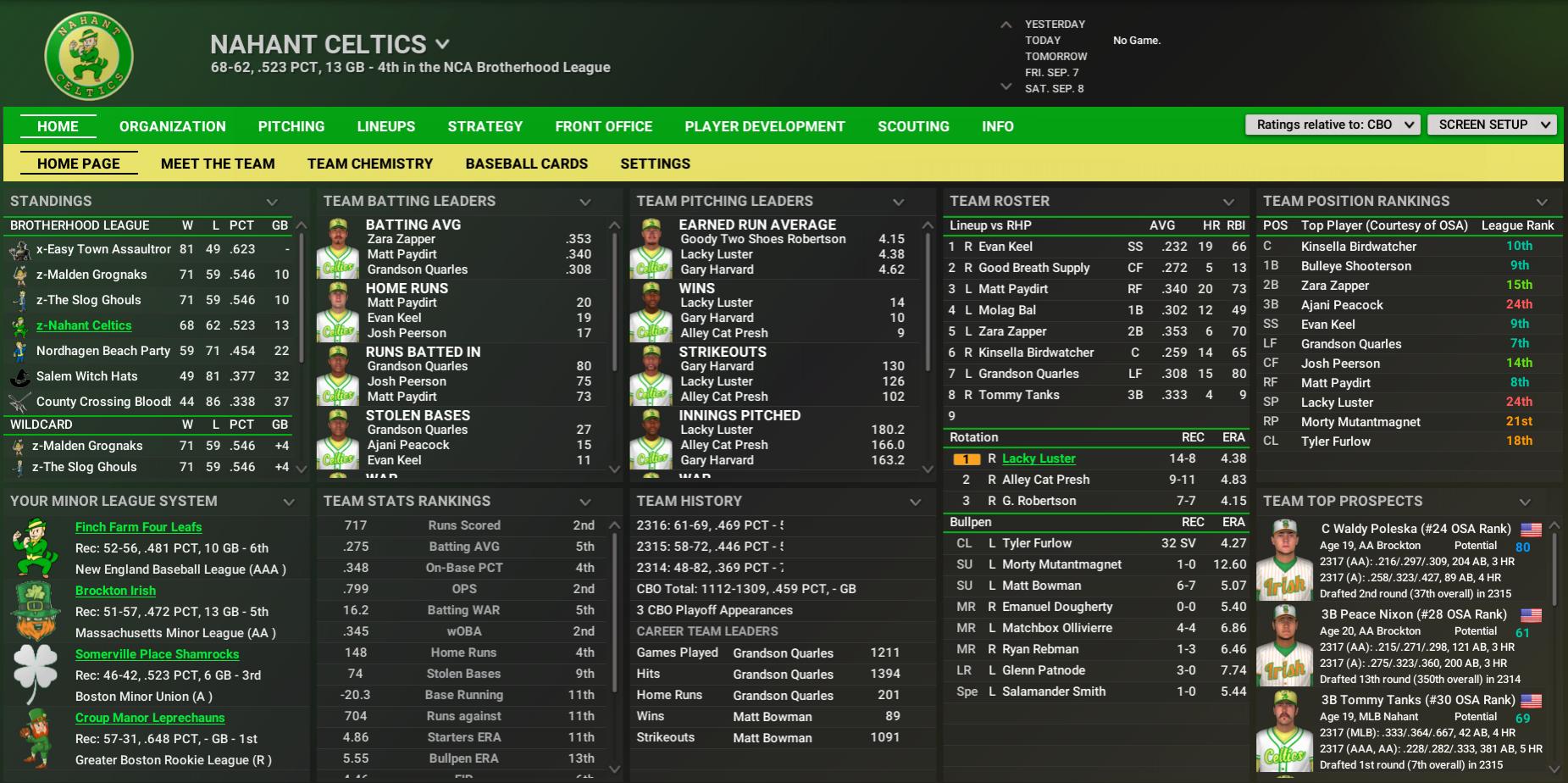Open the Finch Farm Four Leafs link
Viewport: 1568px width, 783px height.
coord(138,527)
